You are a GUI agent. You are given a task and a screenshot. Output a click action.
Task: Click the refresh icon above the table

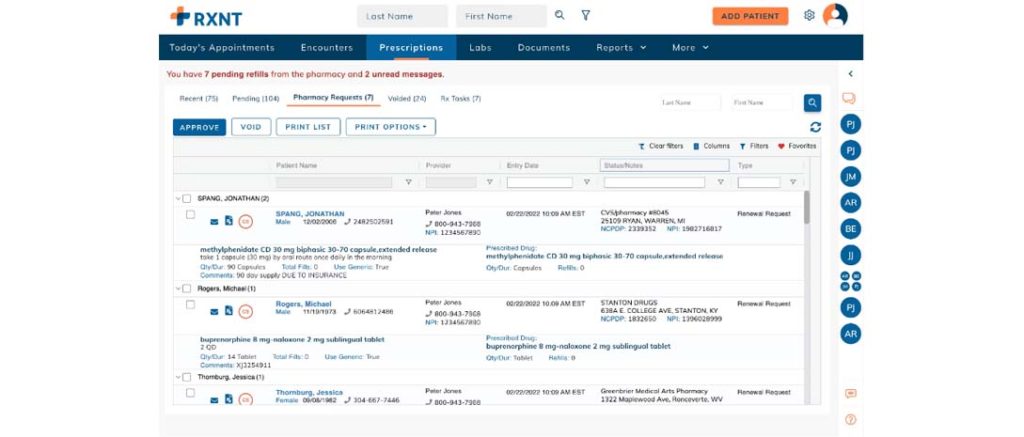[x=815, y=127]
